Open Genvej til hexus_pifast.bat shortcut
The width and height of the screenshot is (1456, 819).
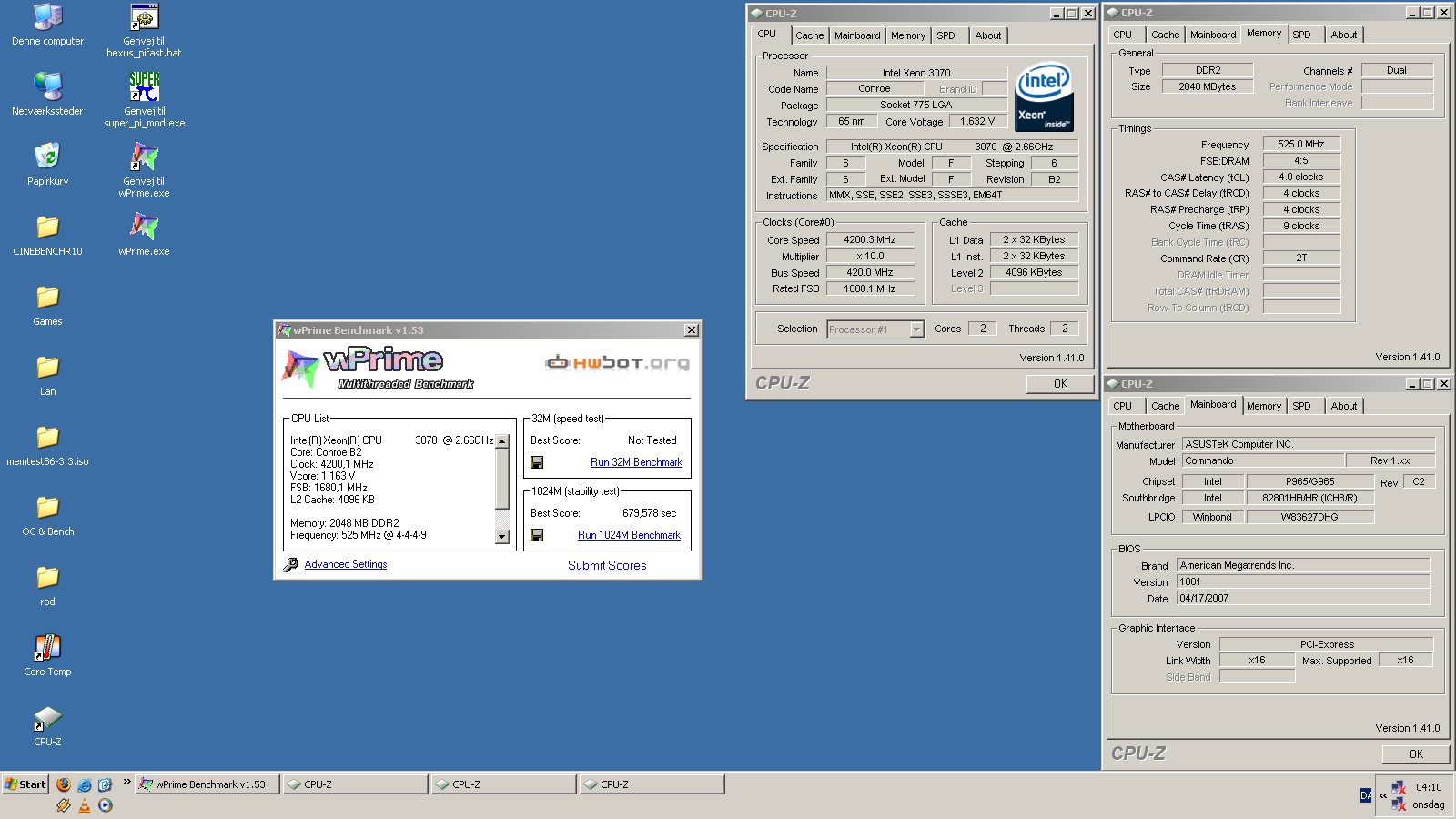coord(144,31)
